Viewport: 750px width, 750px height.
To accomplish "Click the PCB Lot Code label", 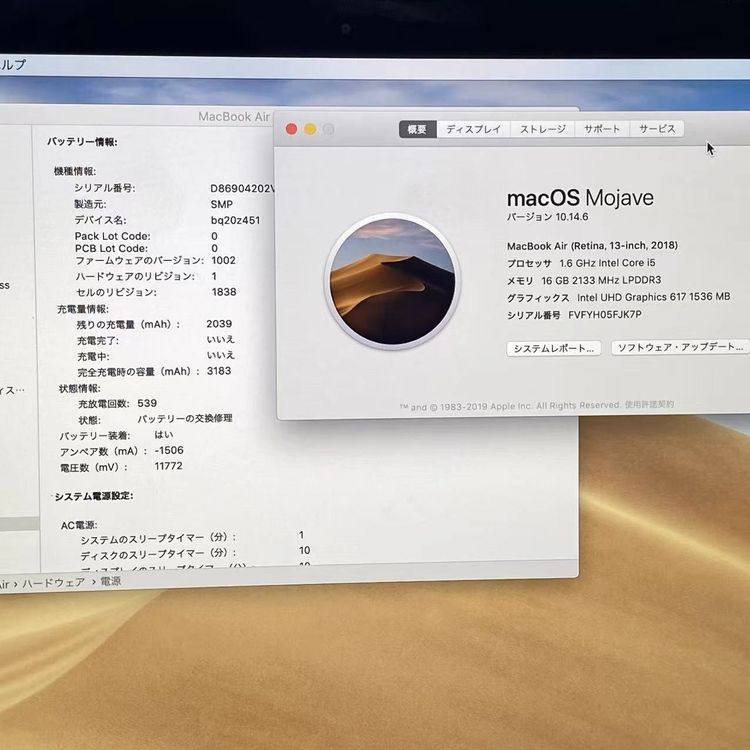I will (x=111, y=248).
